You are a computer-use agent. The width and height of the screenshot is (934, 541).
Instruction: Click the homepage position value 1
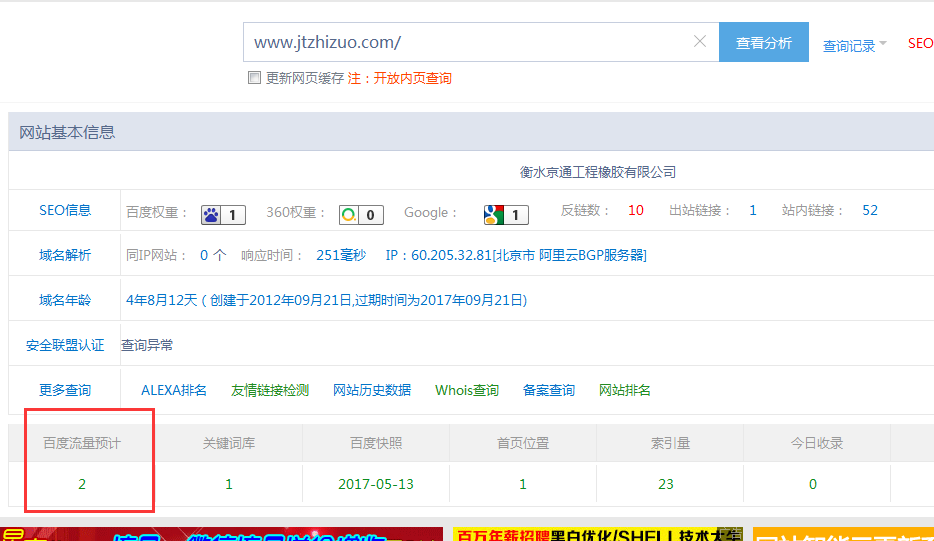(x=523, y=484)
